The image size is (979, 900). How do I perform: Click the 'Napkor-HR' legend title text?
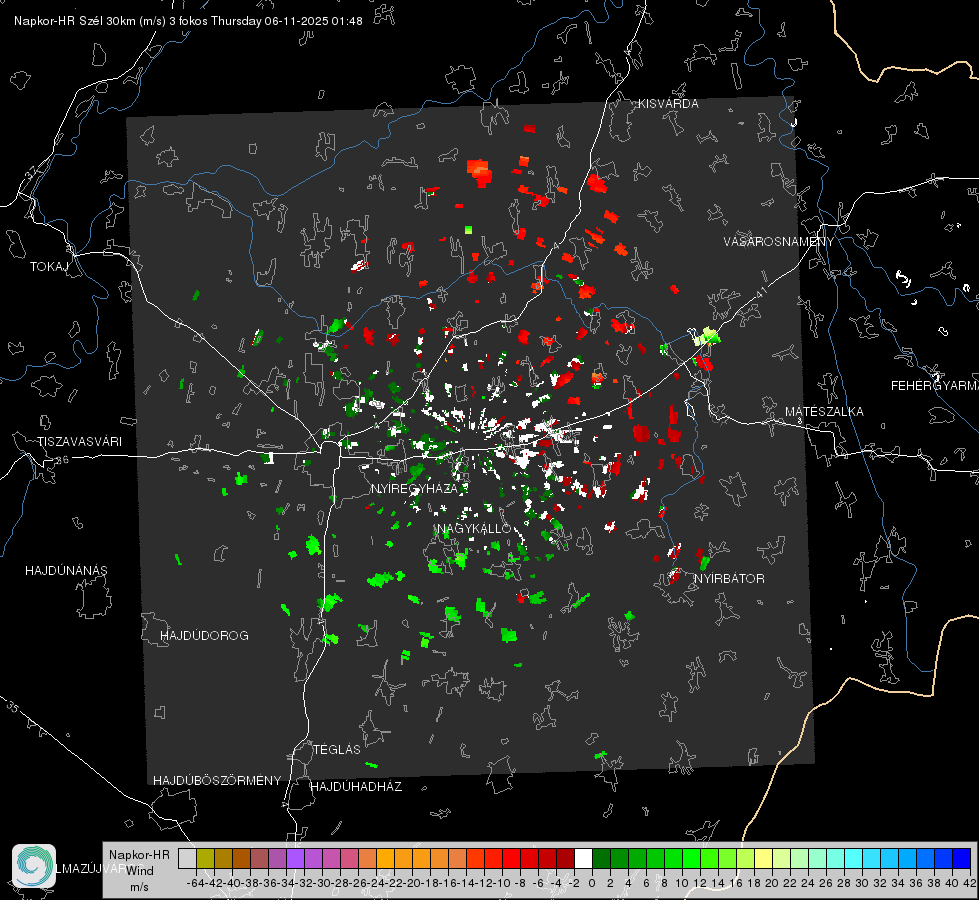pos(139,854)
